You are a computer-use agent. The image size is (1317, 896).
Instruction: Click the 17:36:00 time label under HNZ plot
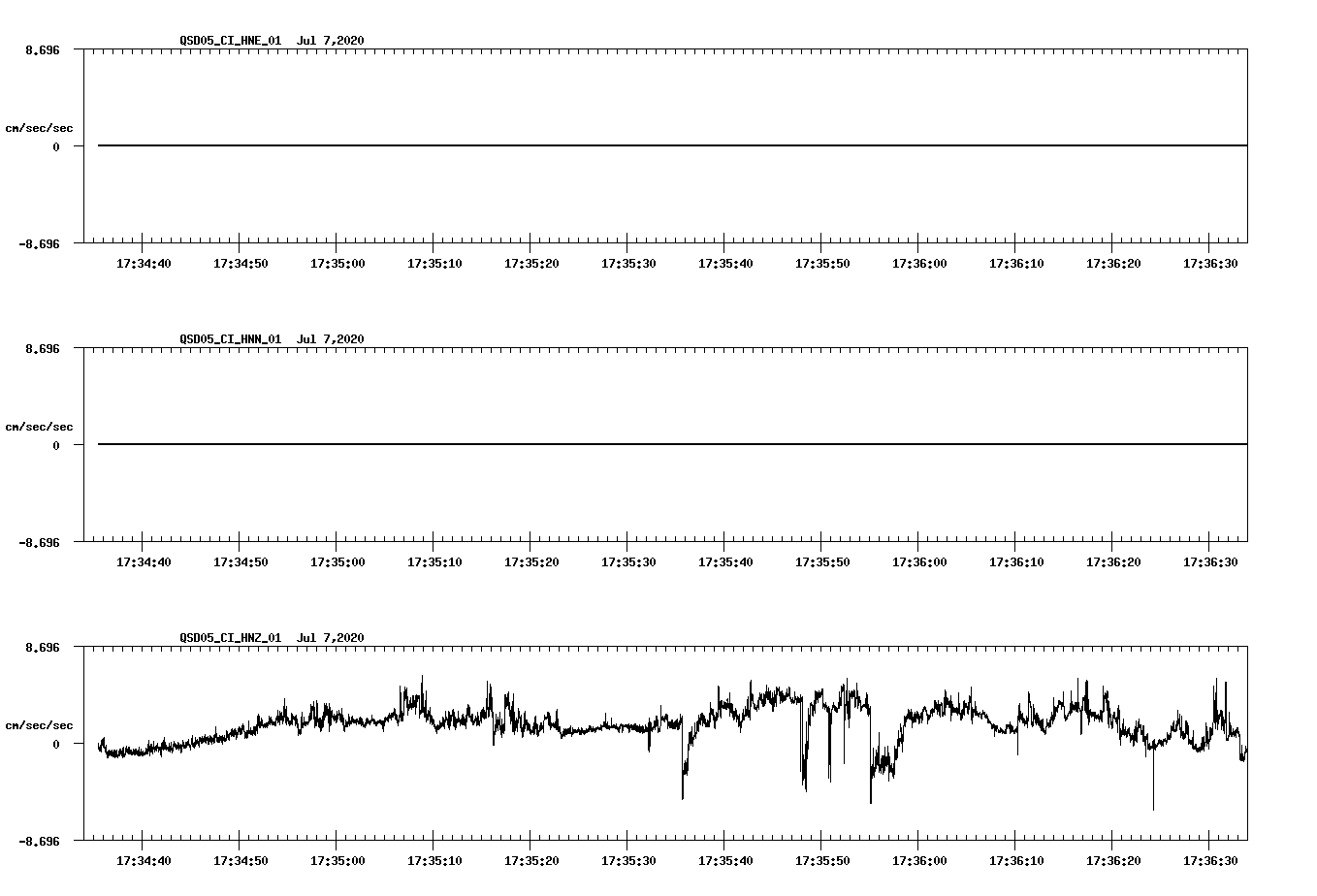coord(919,860)
